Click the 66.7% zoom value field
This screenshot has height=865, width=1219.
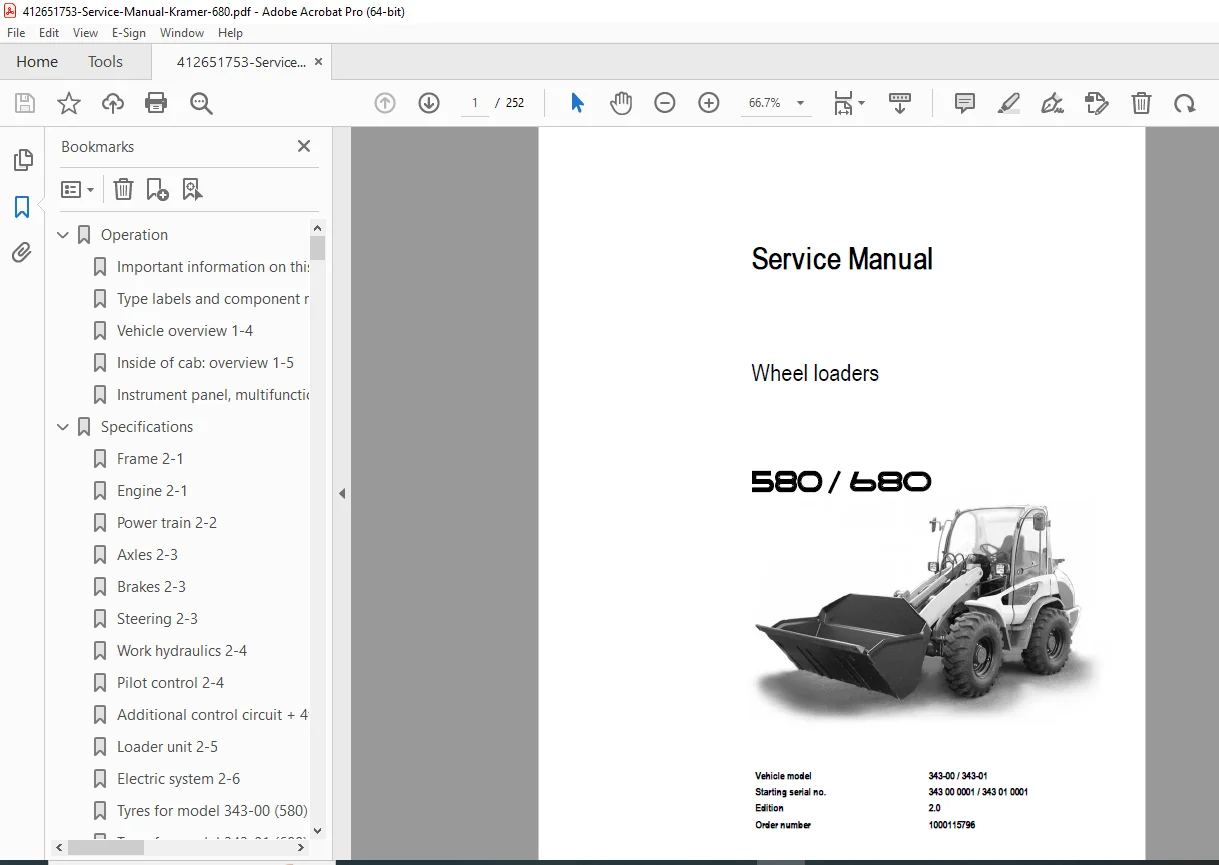[765, 103]
